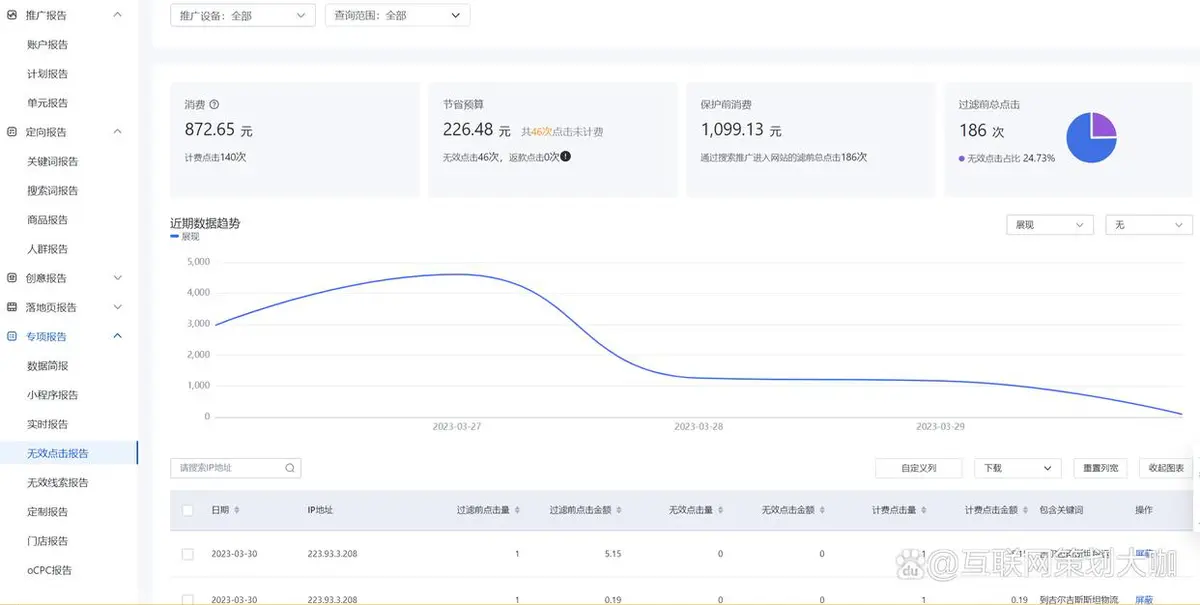Image resolution: width=1200 pixels, height=605 pixels.
Task: Click the 自定义列 button
Action: (x=918, y=468)
